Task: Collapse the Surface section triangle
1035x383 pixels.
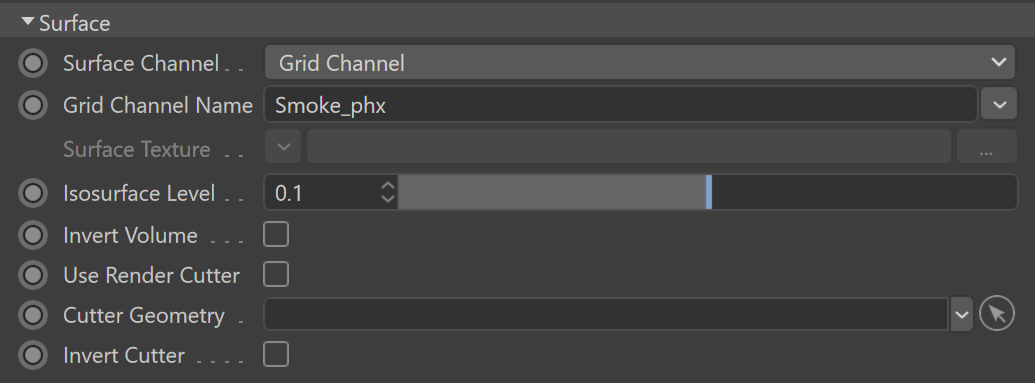Action: 28,22
